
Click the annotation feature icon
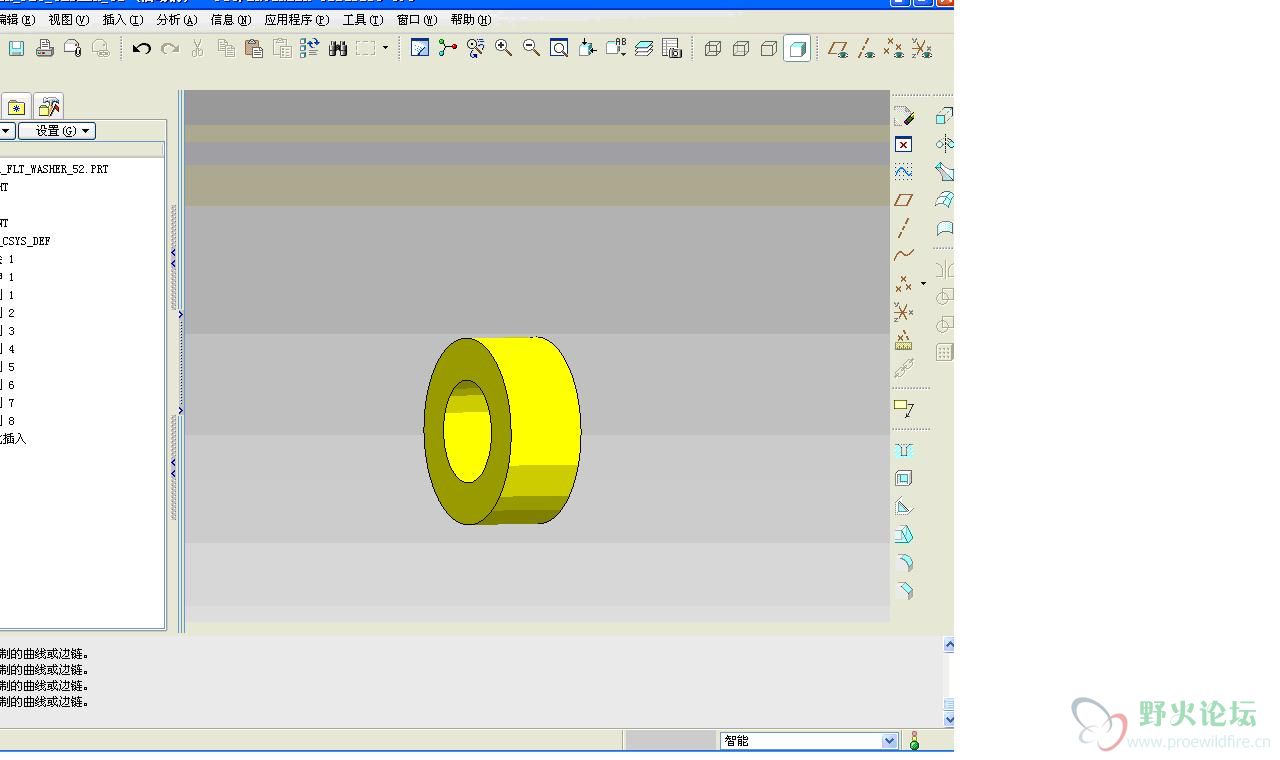[x=904, y=408]
